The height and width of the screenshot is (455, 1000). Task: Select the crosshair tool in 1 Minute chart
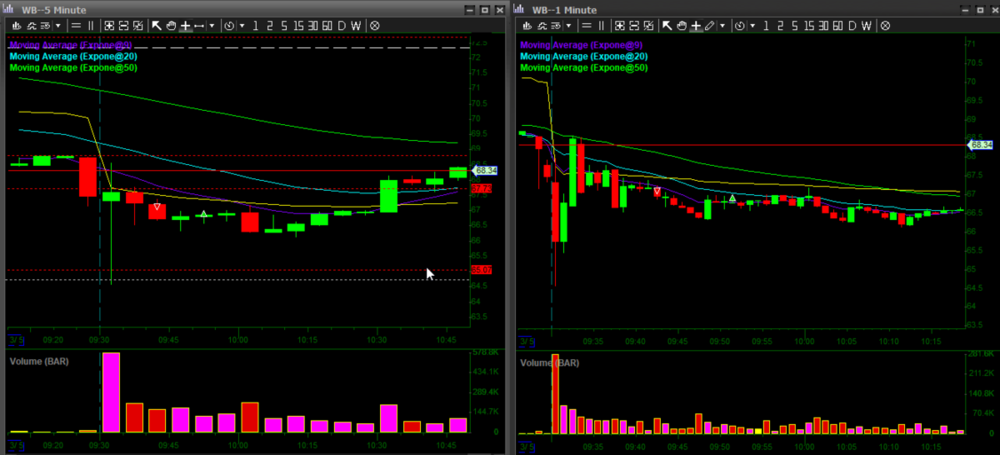click(694, 25)
